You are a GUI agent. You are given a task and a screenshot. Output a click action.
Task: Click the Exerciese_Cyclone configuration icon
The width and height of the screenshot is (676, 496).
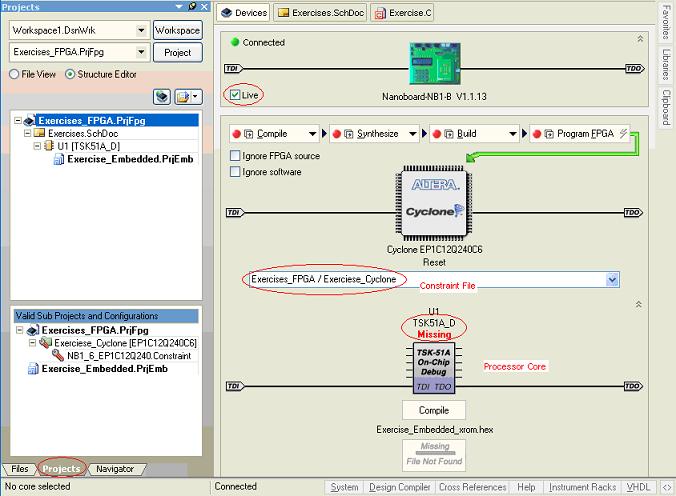point(45,343)
